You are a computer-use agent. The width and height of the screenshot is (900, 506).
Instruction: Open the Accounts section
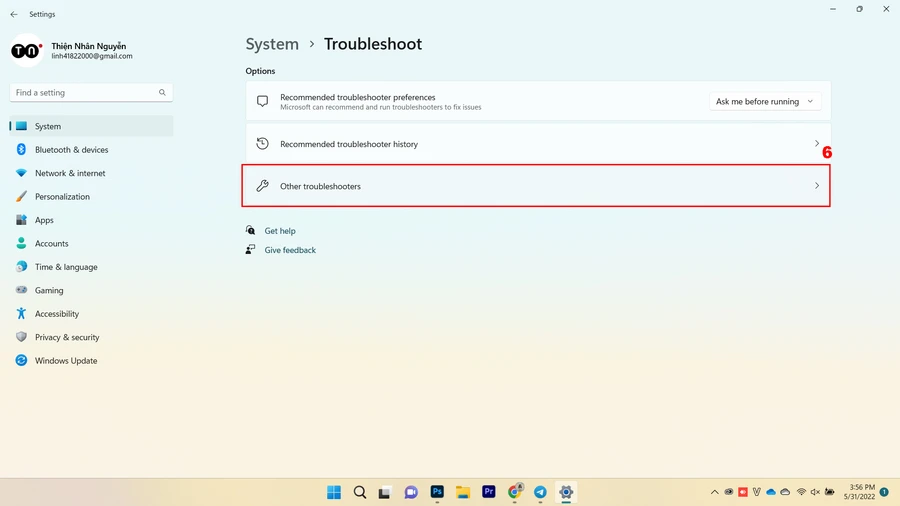pyautogui.click(x=91, y=244)
